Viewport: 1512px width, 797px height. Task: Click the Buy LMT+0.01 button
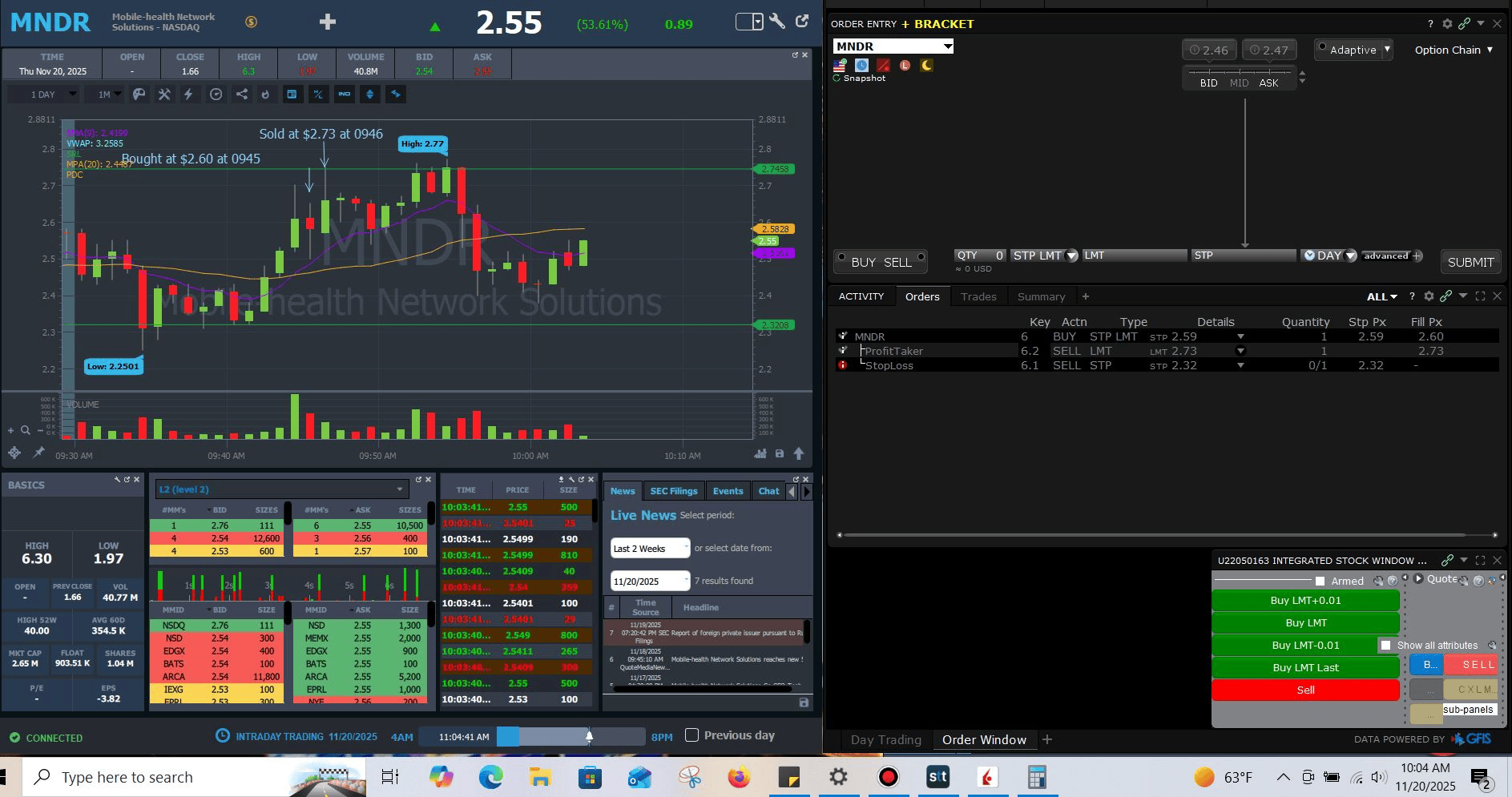(x=1305, y=601)
